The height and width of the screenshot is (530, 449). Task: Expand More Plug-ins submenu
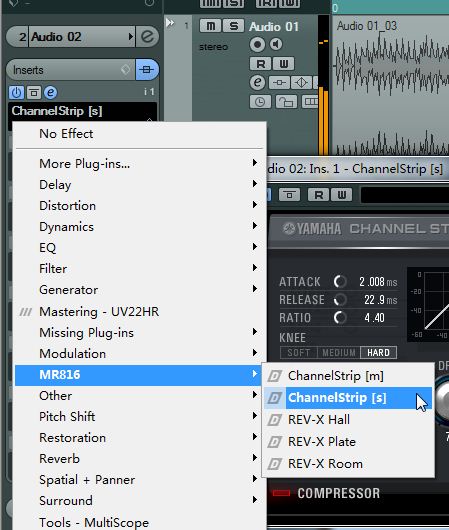[x=139, y=164]
